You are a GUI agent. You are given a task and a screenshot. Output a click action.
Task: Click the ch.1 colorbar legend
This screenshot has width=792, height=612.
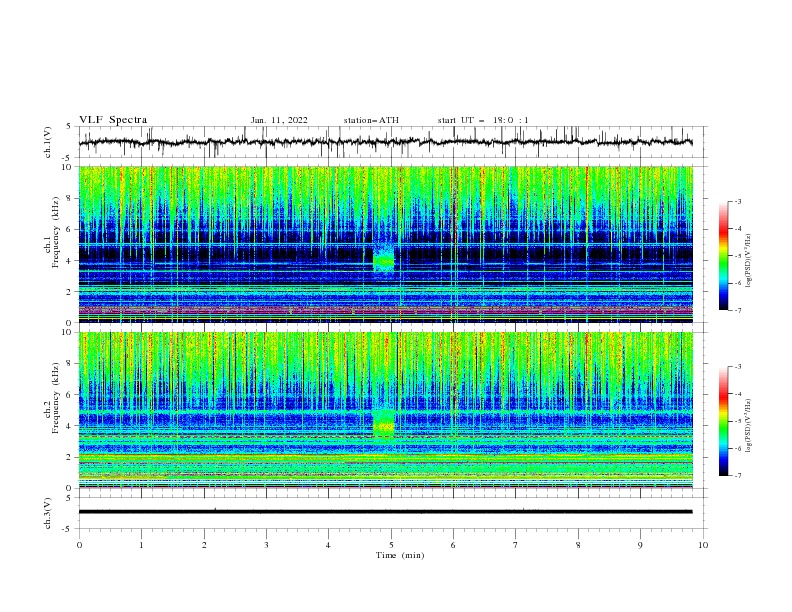724,256
